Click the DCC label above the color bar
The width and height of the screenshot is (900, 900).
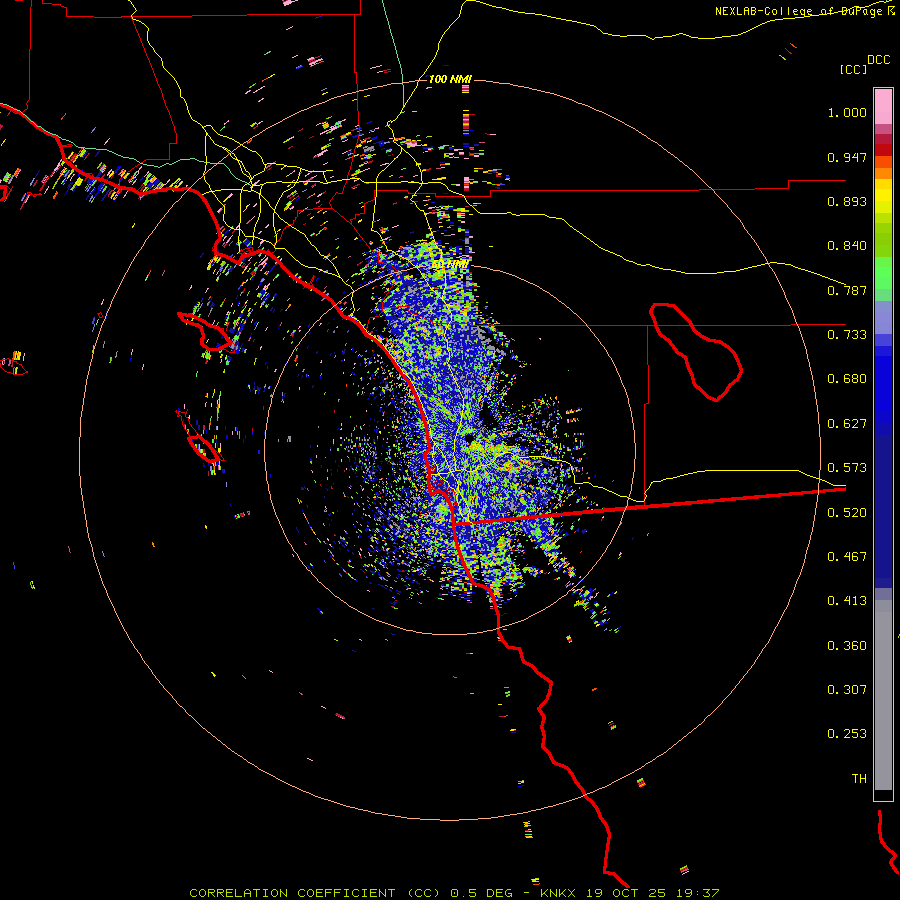pyautogui.click(x=878, y=60)
